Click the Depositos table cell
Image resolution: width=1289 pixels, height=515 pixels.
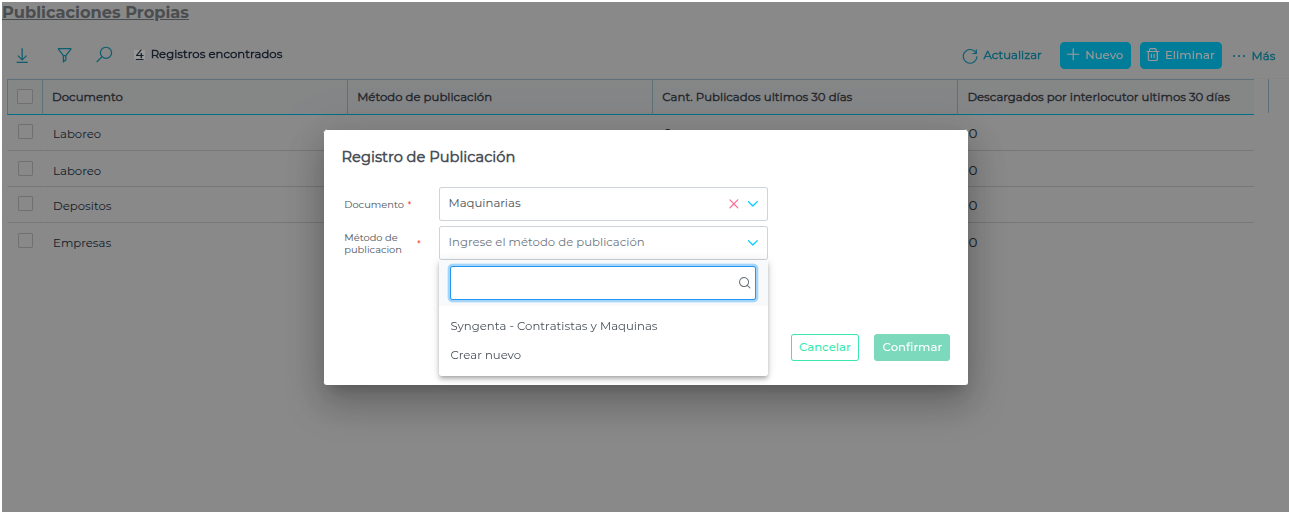click(82, 206)
